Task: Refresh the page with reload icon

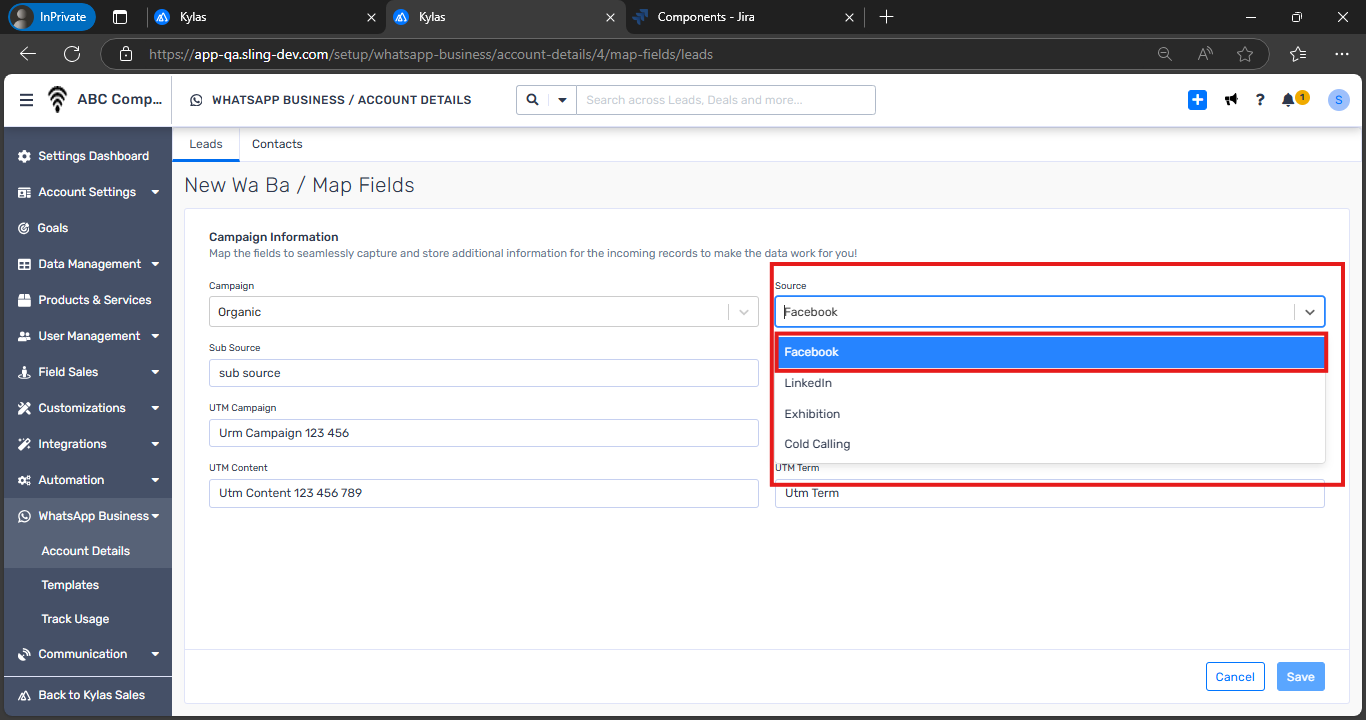Action: click(x=72, y=54)
